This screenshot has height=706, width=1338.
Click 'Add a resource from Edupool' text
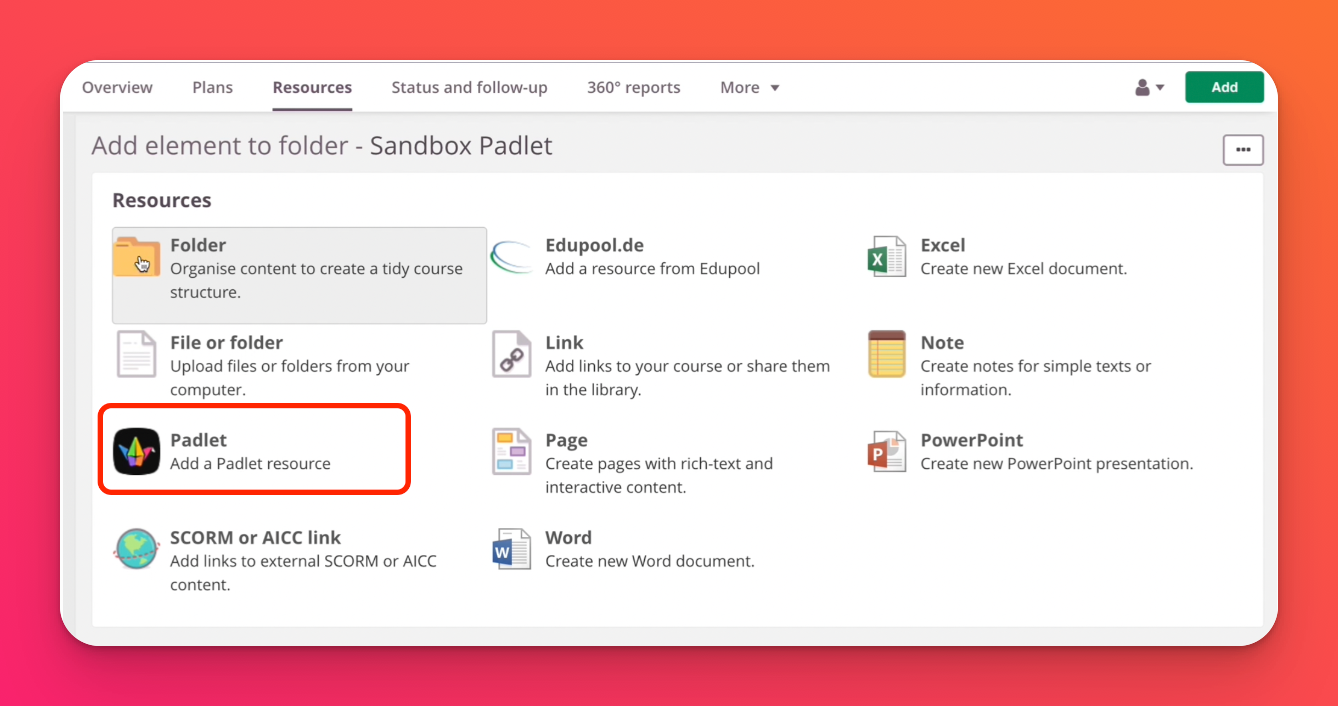coord(652,269)
